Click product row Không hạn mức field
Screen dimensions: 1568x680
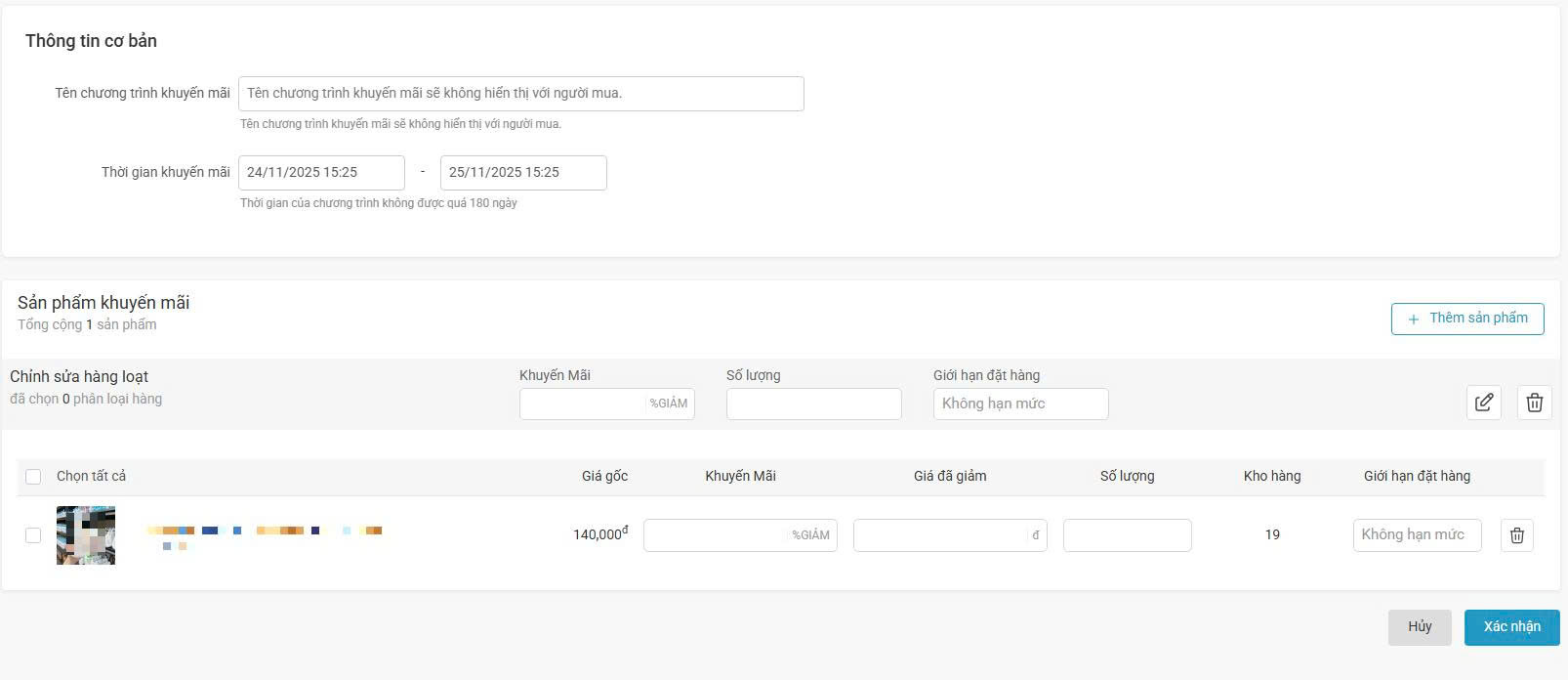coord(1417,535)
